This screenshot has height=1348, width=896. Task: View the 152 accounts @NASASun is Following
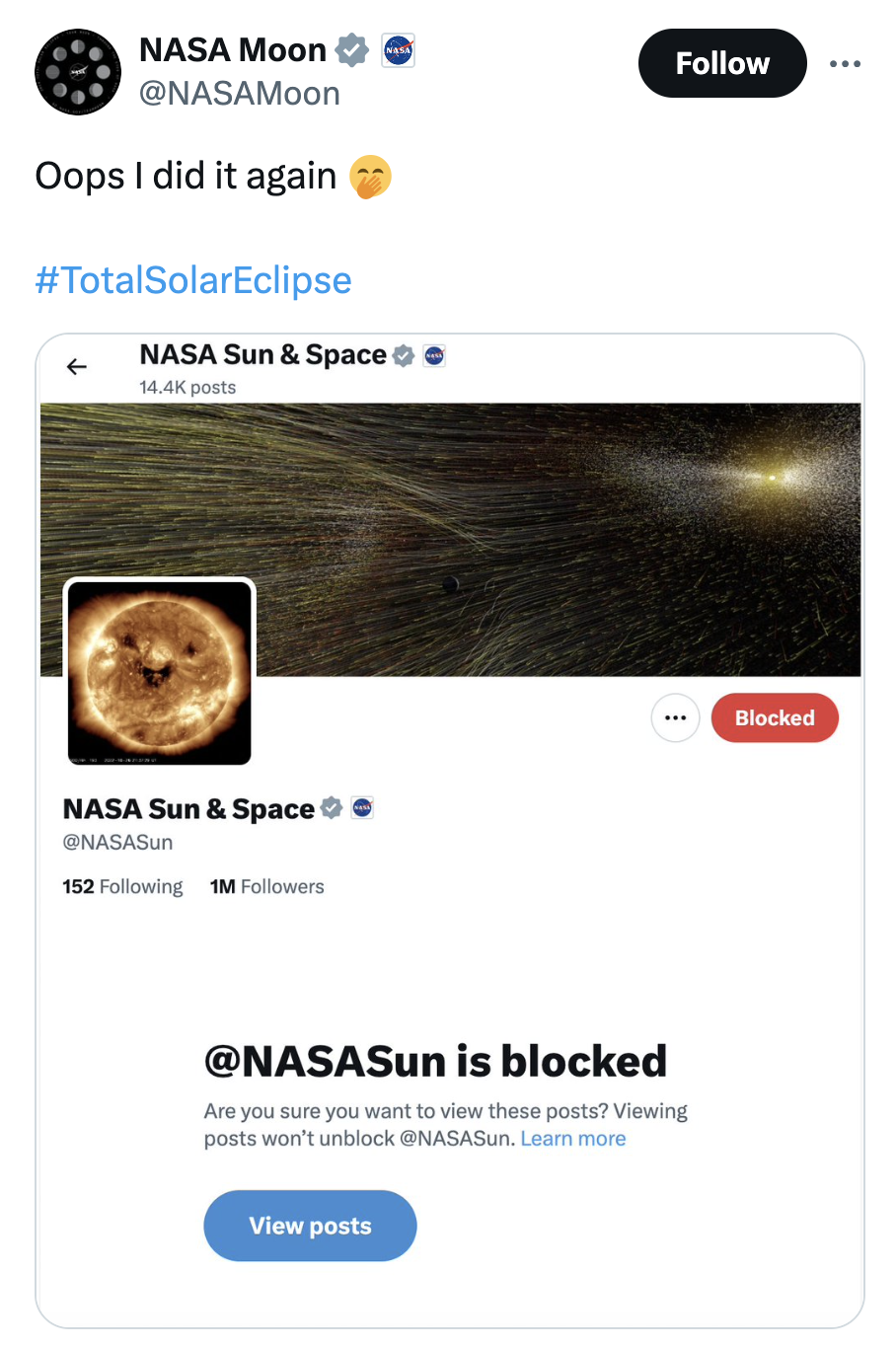pos(122,886)
